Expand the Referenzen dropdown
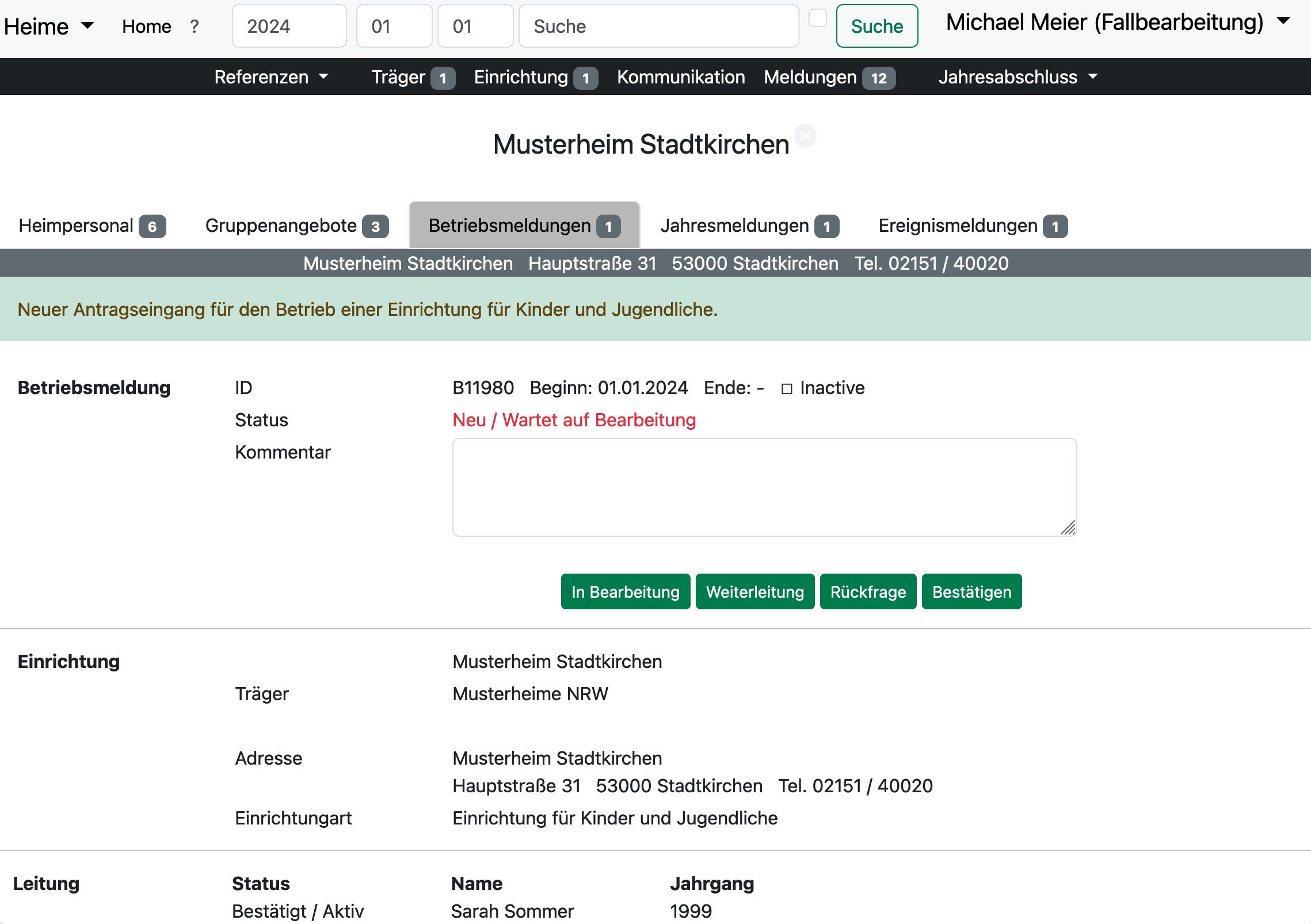 tap(271, 77)
